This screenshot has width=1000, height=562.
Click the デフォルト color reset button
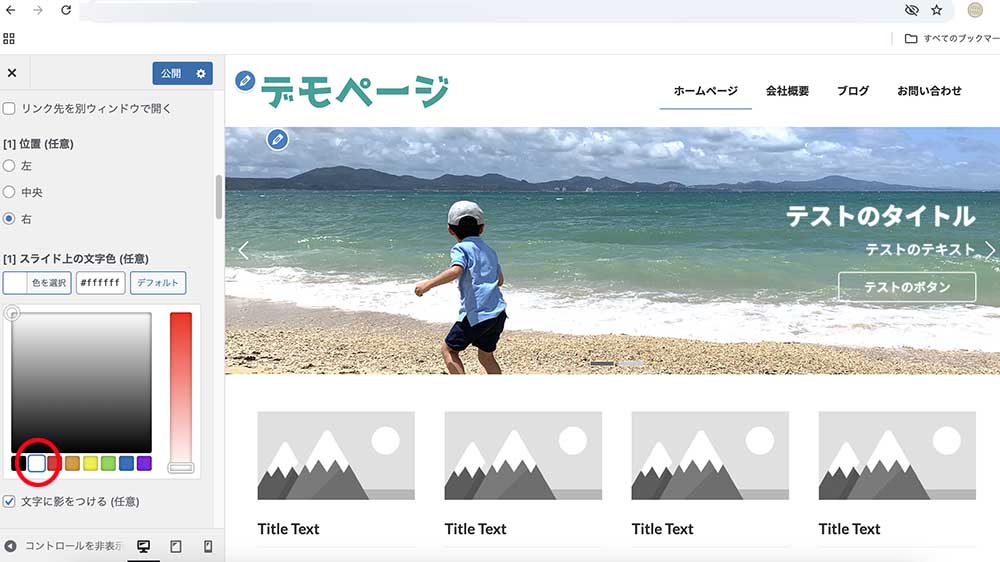click(158, 283)
